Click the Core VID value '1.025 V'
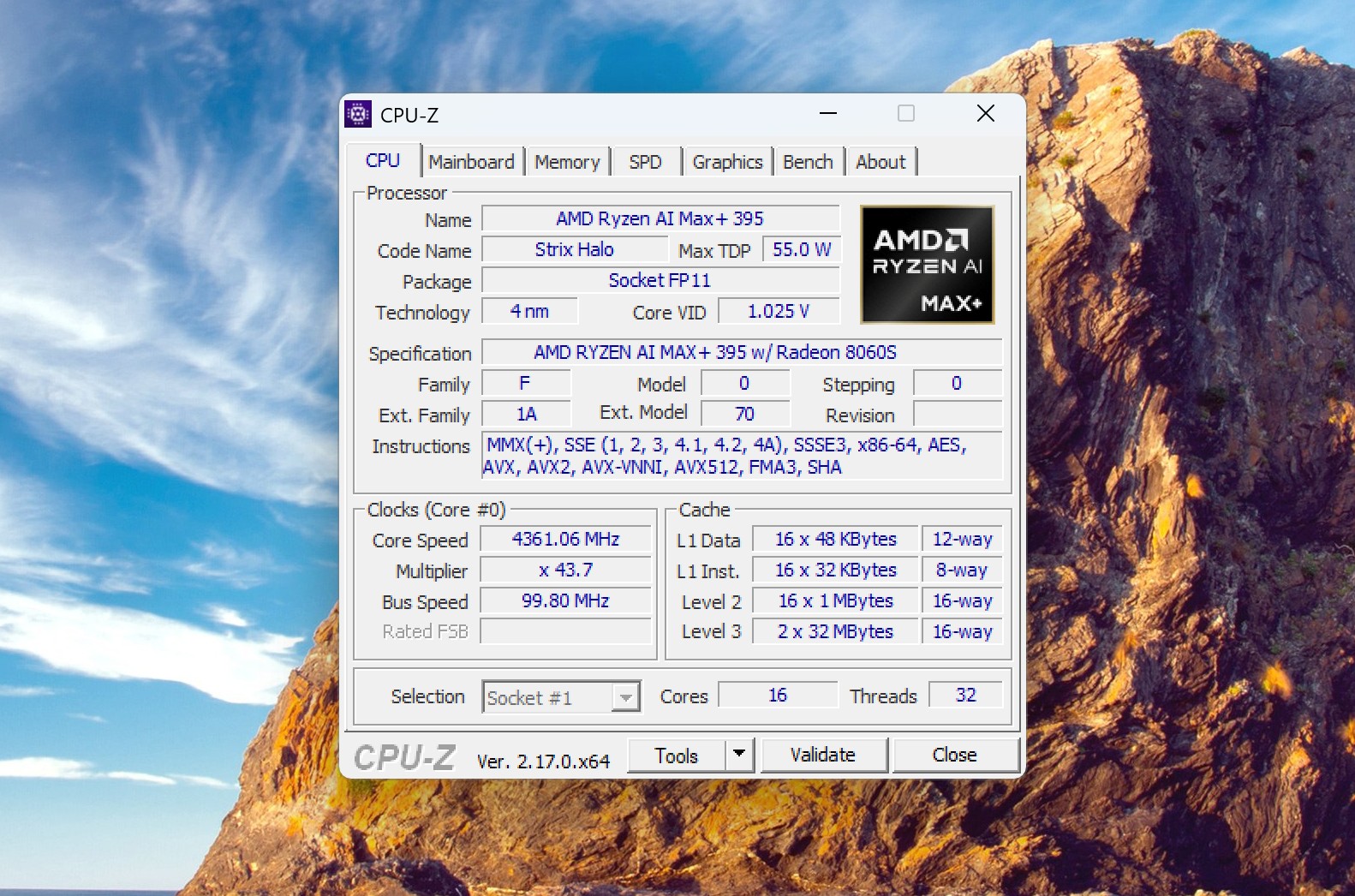 click(x=779, y=311)
